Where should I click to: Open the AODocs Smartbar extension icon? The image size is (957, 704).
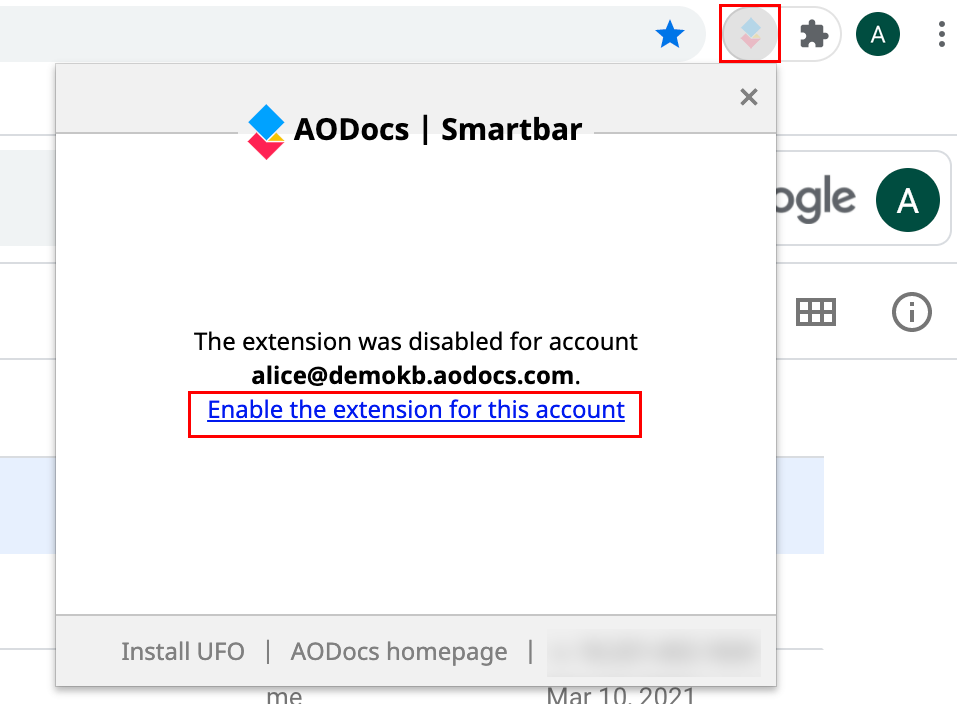pyautogui.click(x=750, y=34)
